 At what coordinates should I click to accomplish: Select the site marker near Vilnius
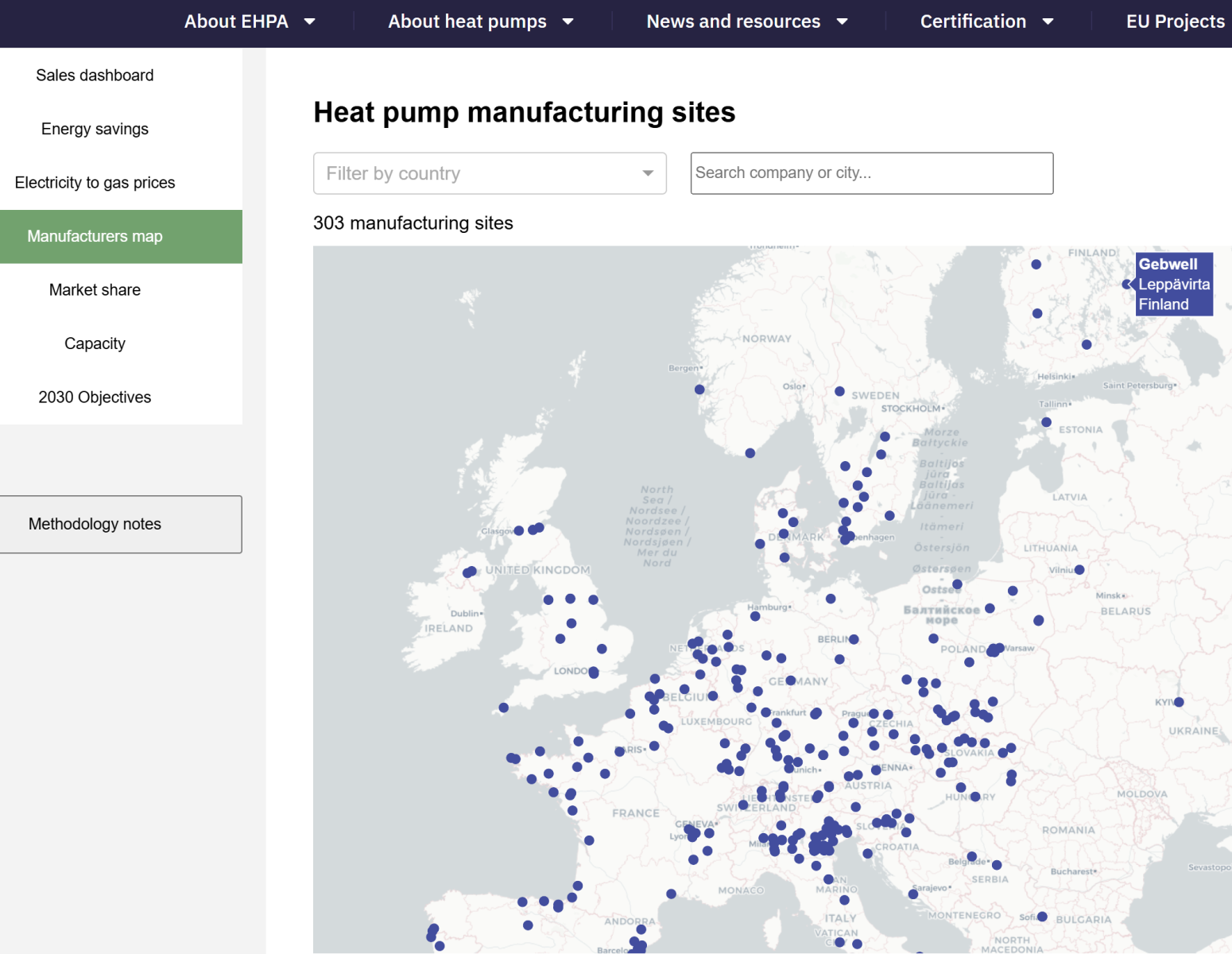(1079, 570)
